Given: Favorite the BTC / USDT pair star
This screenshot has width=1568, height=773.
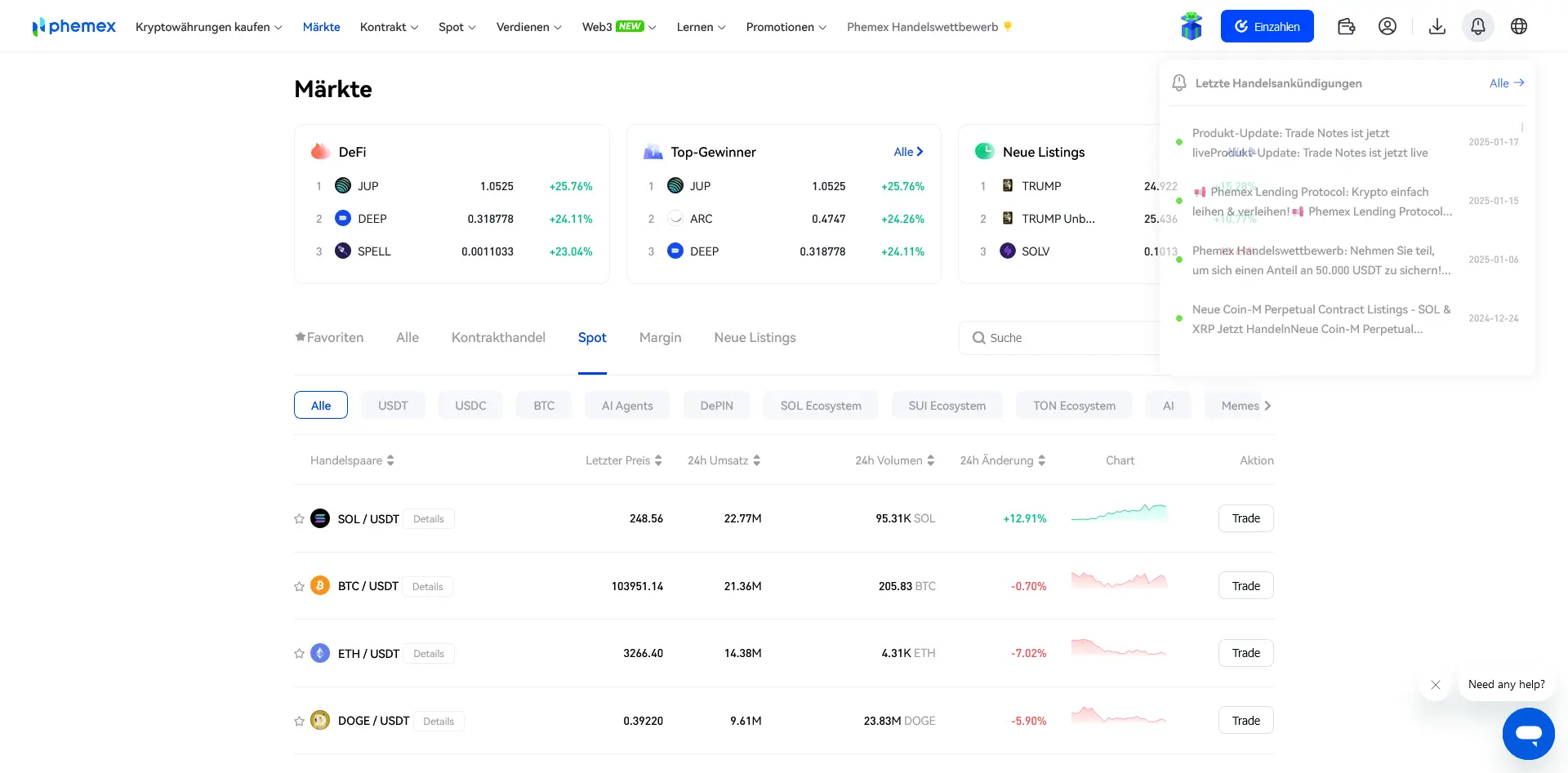Looking at the screenshot, I should 299,586.
